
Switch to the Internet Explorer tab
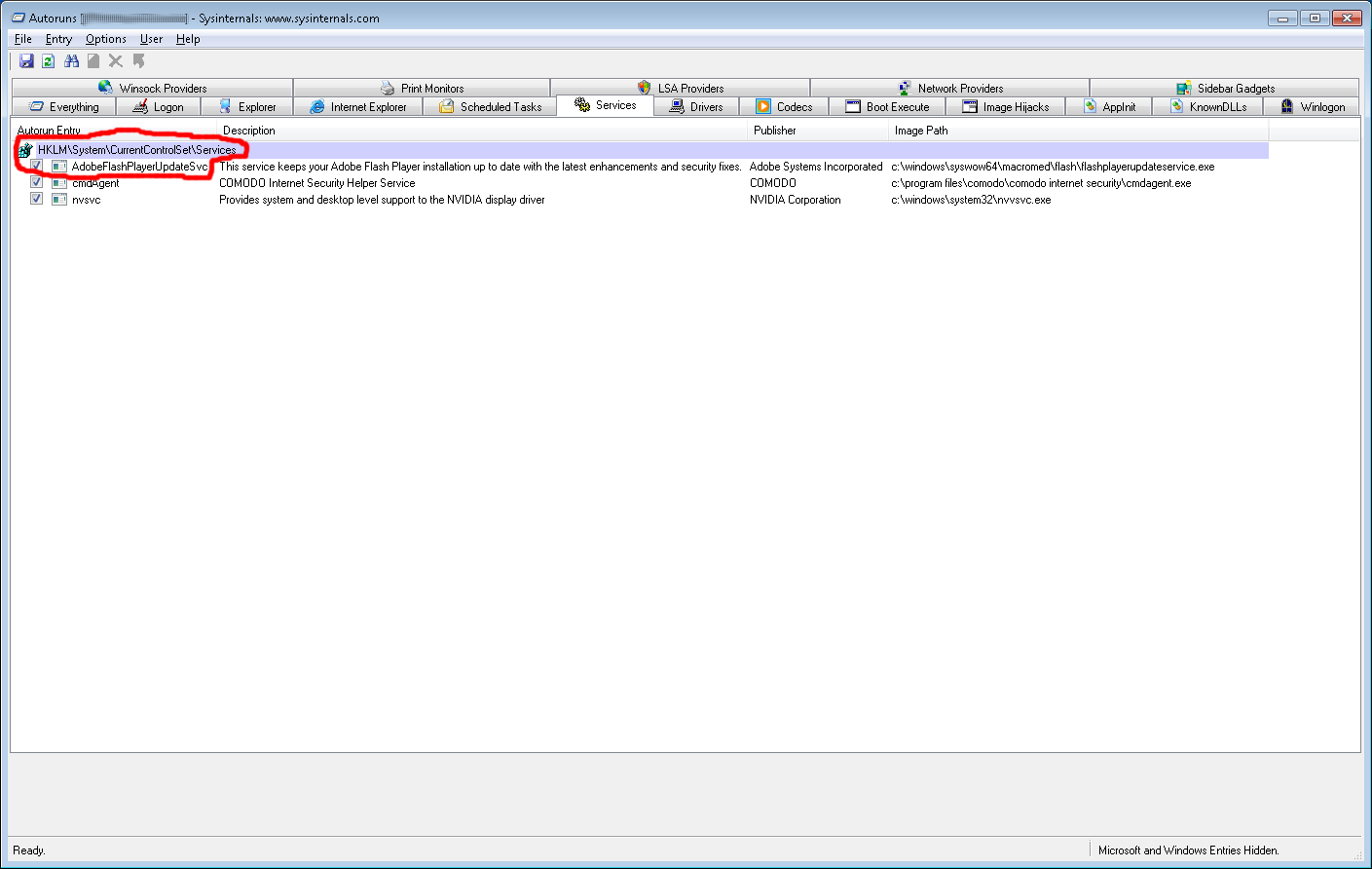(x=358, y=107)
